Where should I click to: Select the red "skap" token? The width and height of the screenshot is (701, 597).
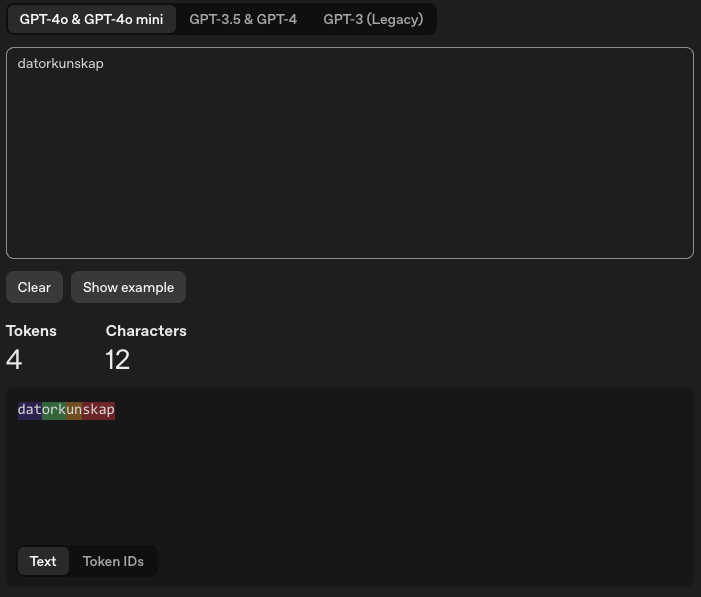tap(99, 410)
